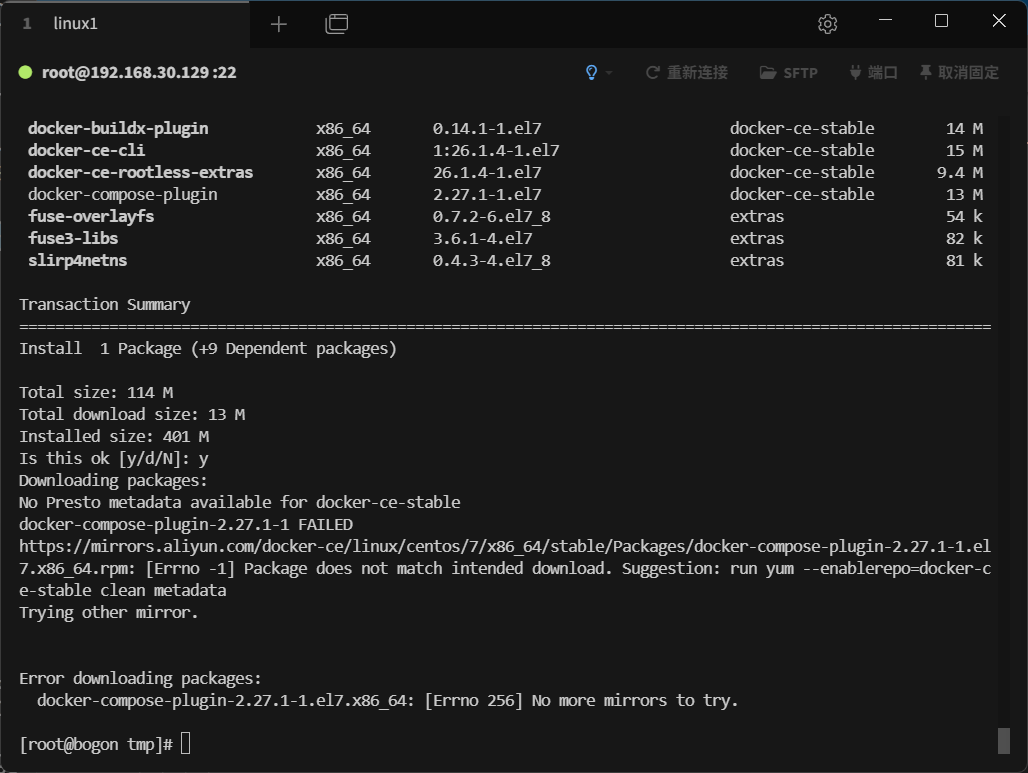The width and height of the screenshot is (1028, 773).
Task: Click the scrollbar at the terminal's right edge
Action: coord(1004,742)
